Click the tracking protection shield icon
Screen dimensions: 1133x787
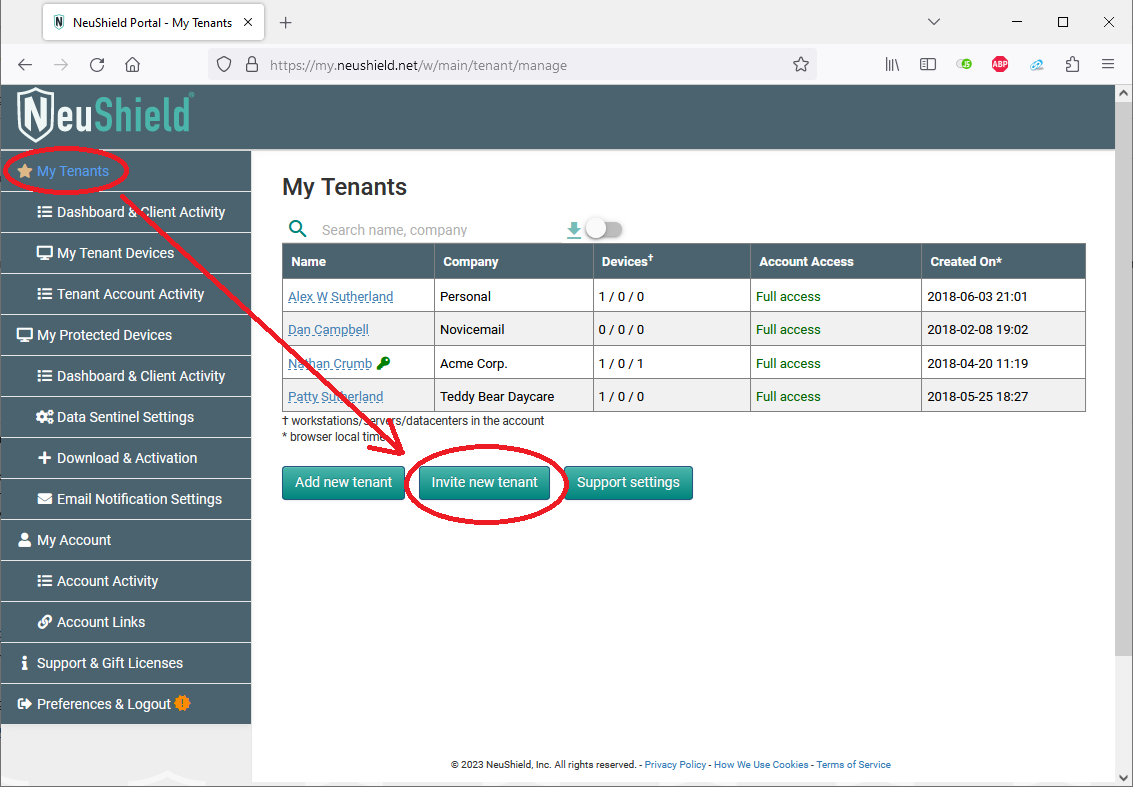224,65
